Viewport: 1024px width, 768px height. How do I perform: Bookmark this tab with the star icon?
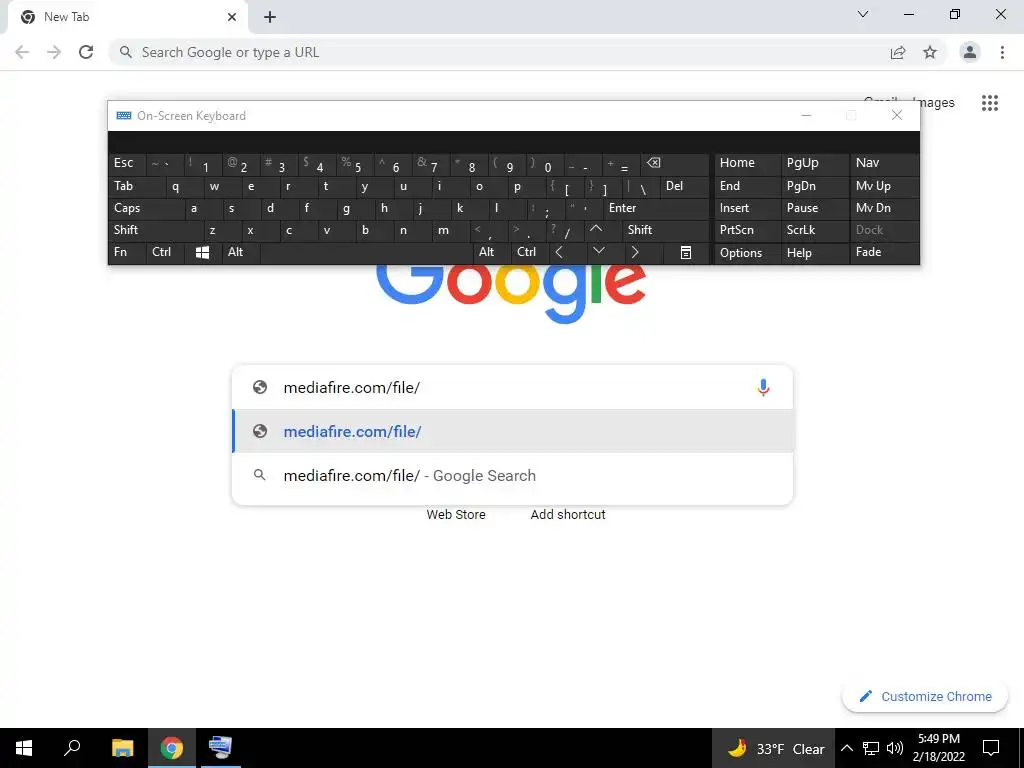(930, 52)
